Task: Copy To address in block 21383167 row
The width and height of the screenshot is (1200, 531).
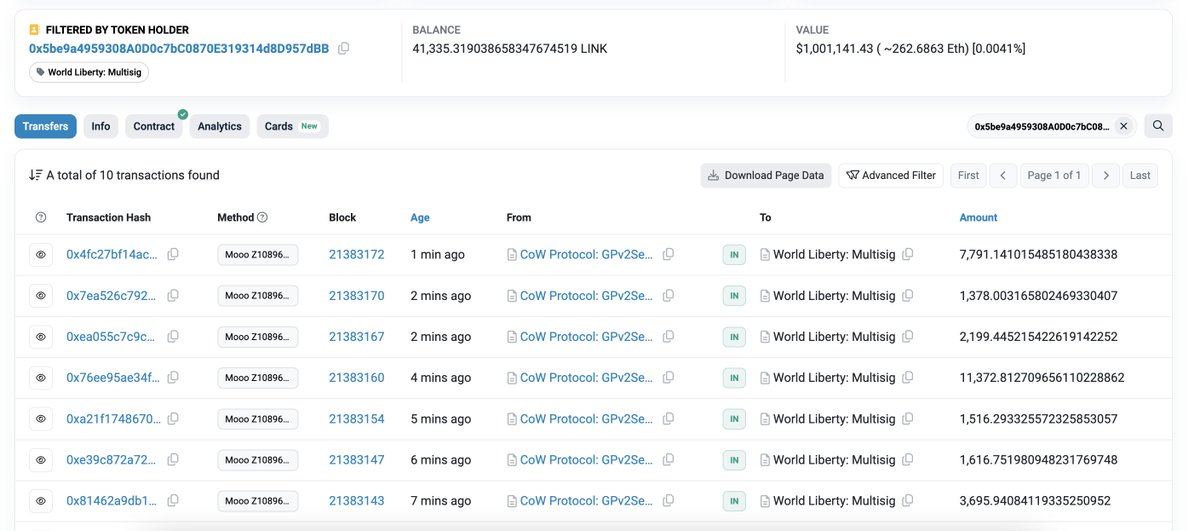Action: tap(908, 337)
